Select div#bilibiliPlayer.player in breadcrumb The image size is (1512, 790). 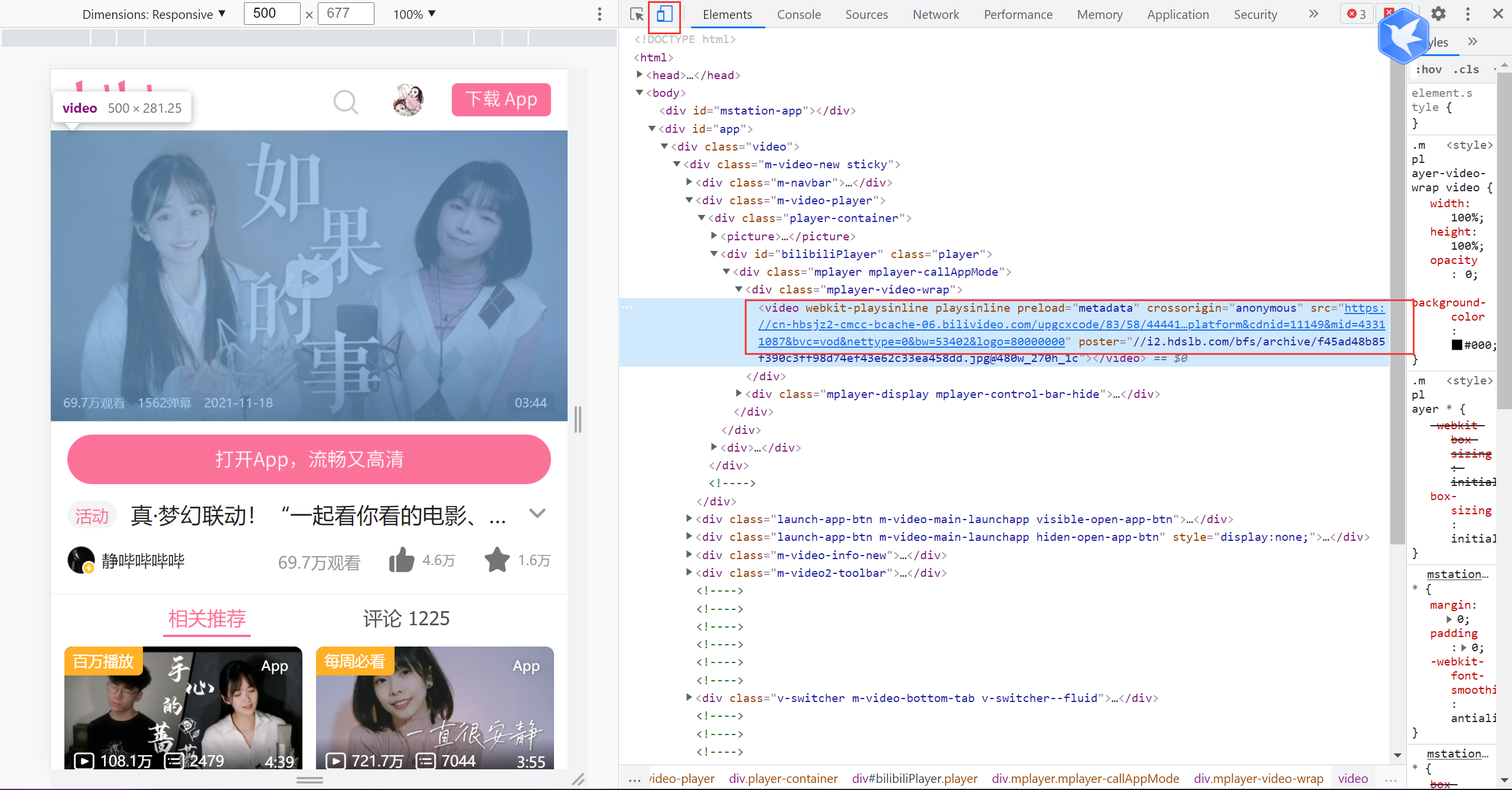tap(914, 778)
